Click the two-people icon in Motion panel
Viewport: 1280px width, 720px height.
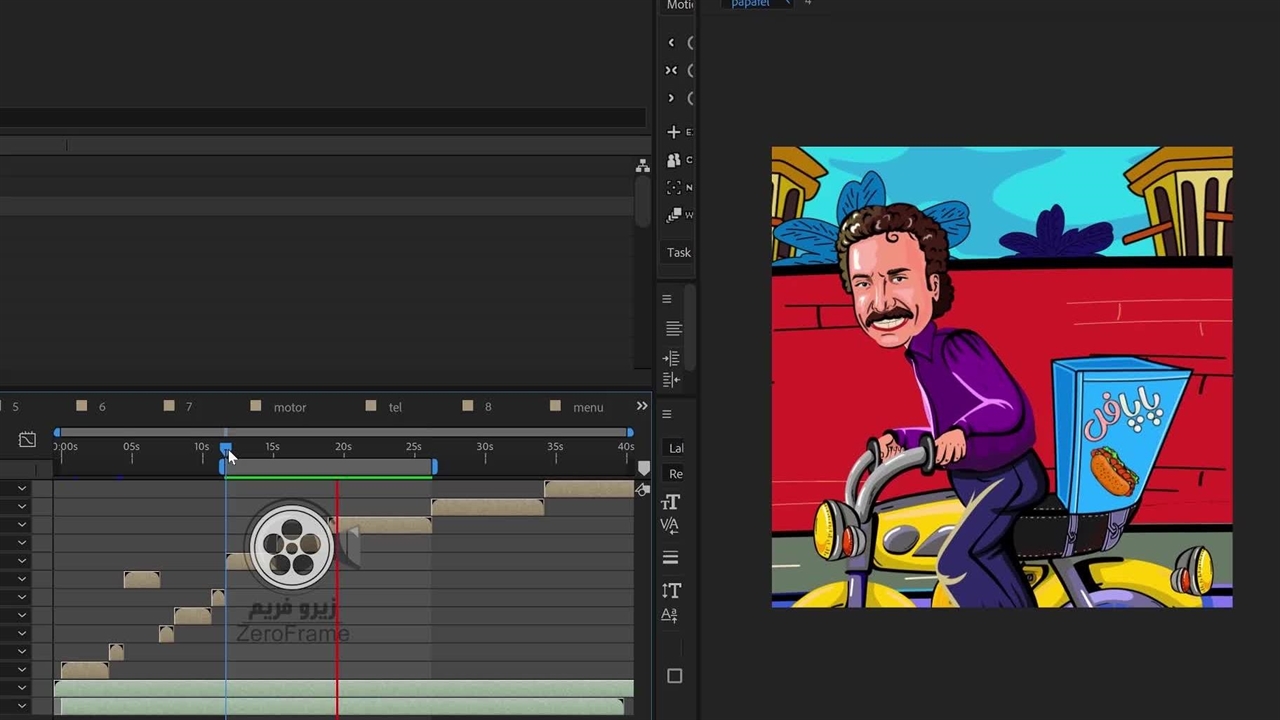pos(673,160)
